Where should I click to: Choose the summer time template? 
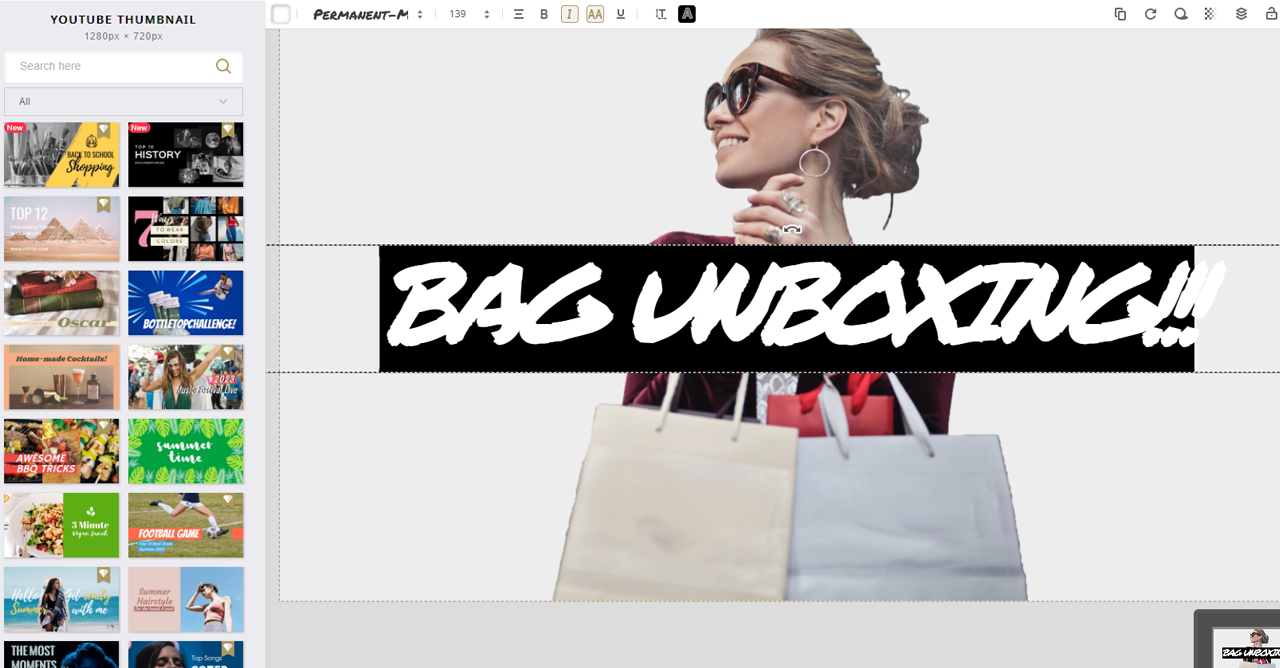point(186,451)
